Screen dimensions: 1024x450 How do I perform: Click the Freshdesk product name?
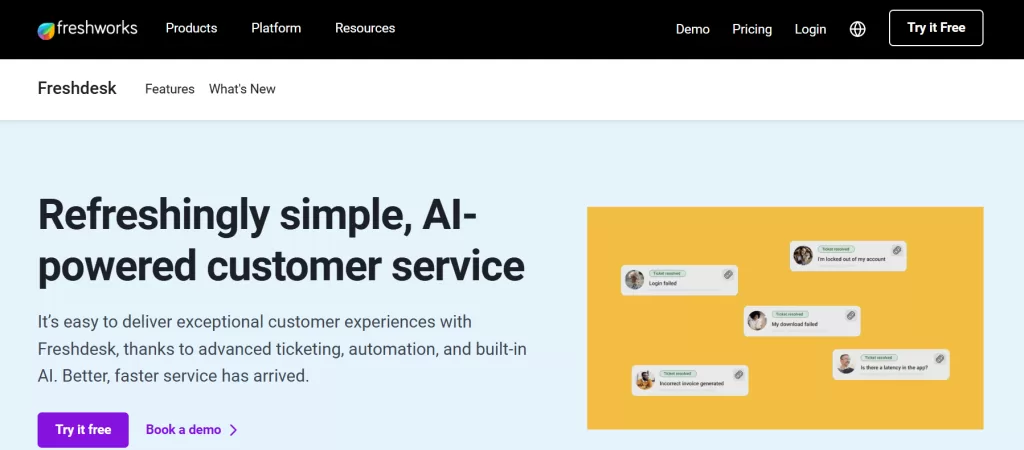click(x=77, y=88)
